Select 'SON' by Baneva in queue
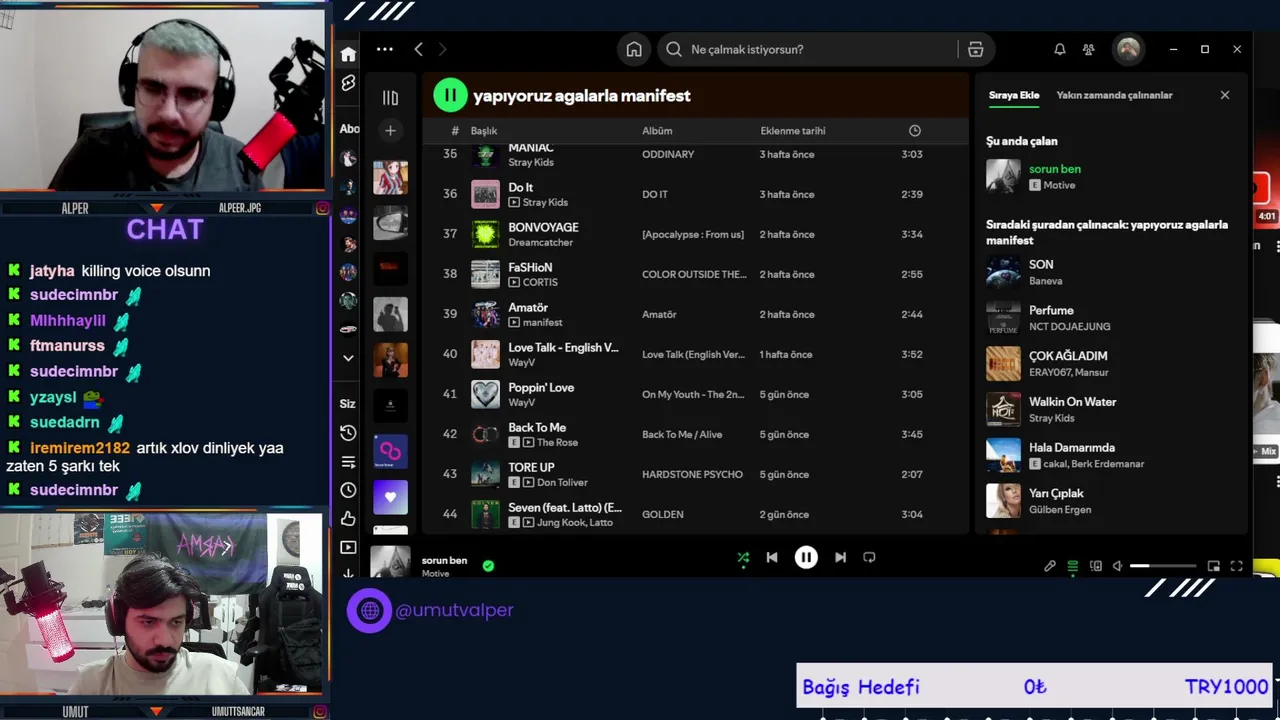 1110,272
